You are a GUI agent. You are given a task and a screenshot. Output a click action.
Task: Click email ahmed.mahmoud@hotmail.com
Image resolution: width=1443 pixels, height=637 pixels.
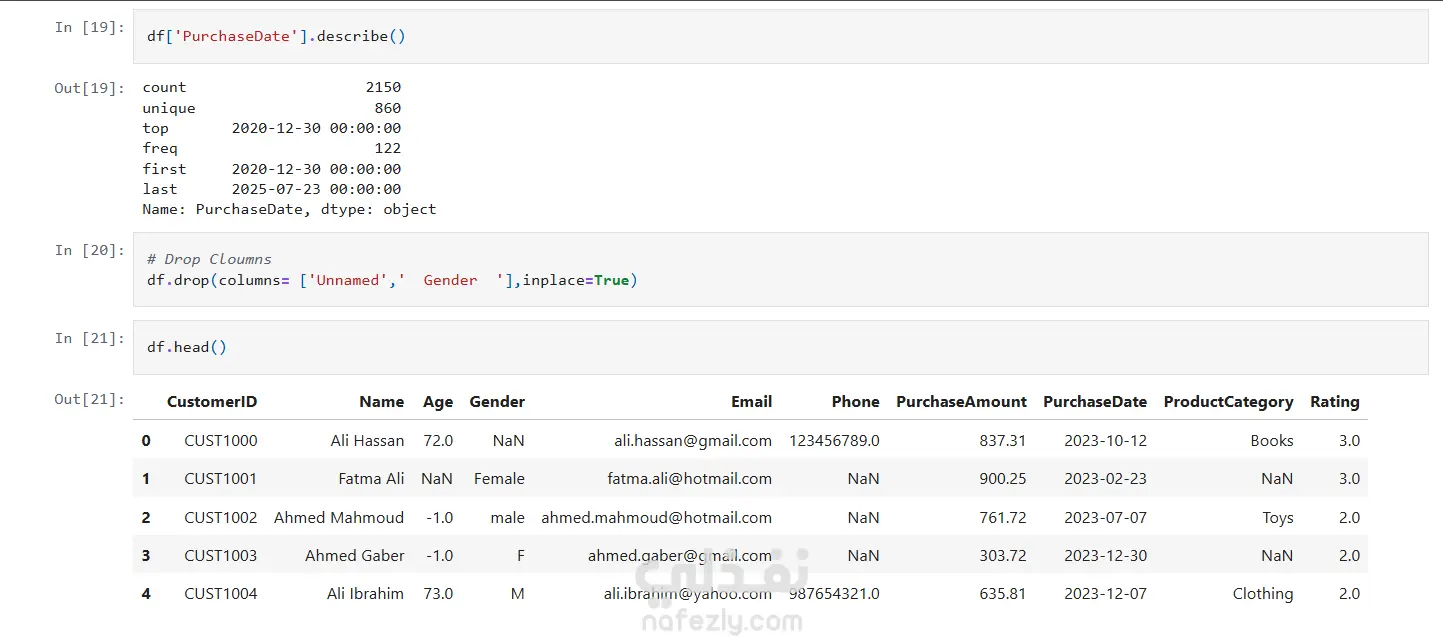[657, 518]
